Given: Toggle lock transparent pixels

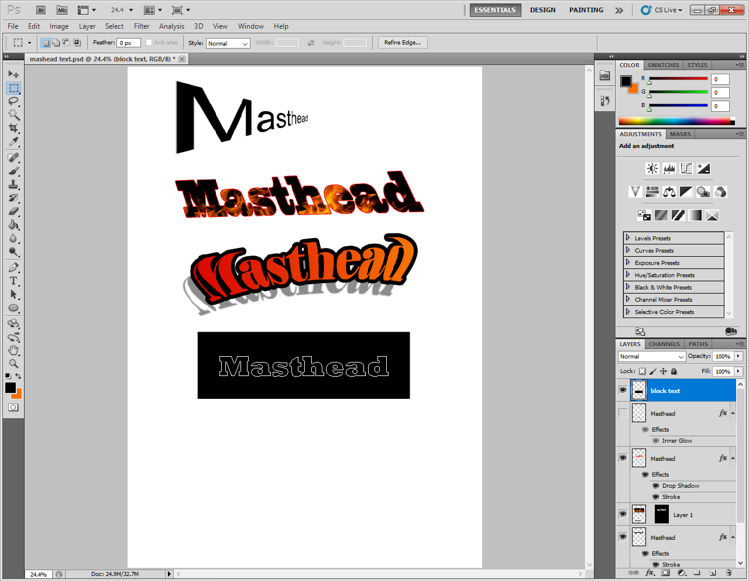Looking at the screenshot, I should click(x=642, y=371).
